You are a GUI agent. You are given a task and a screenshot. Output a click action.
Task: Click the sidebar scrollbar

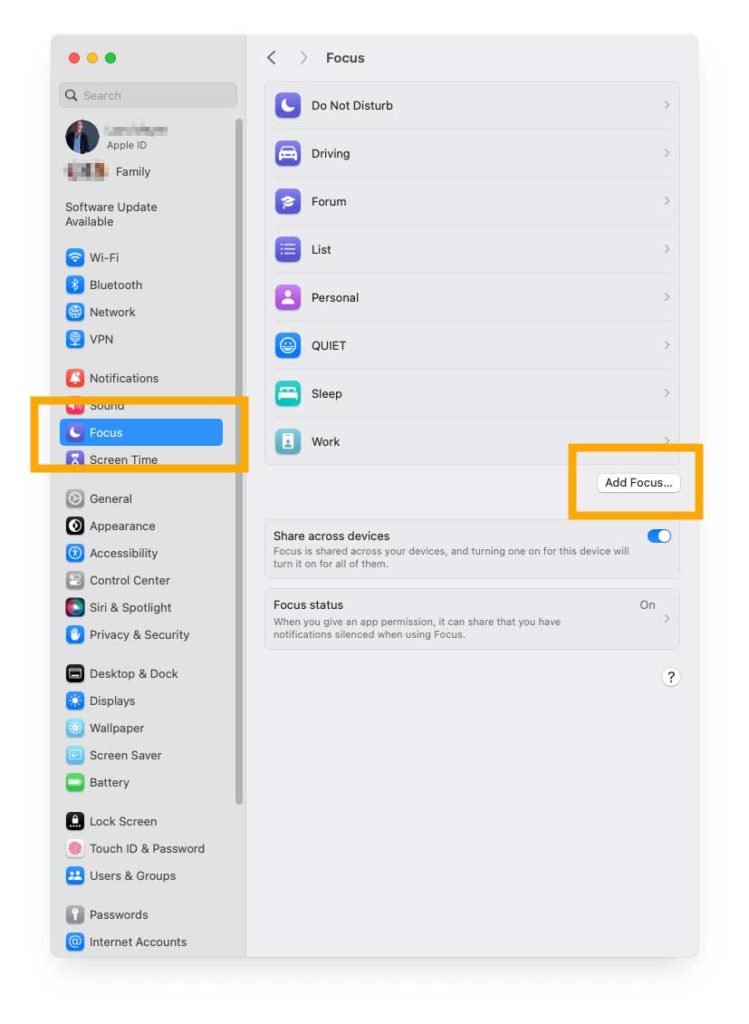pyautogui.click(x=238, y=461)
